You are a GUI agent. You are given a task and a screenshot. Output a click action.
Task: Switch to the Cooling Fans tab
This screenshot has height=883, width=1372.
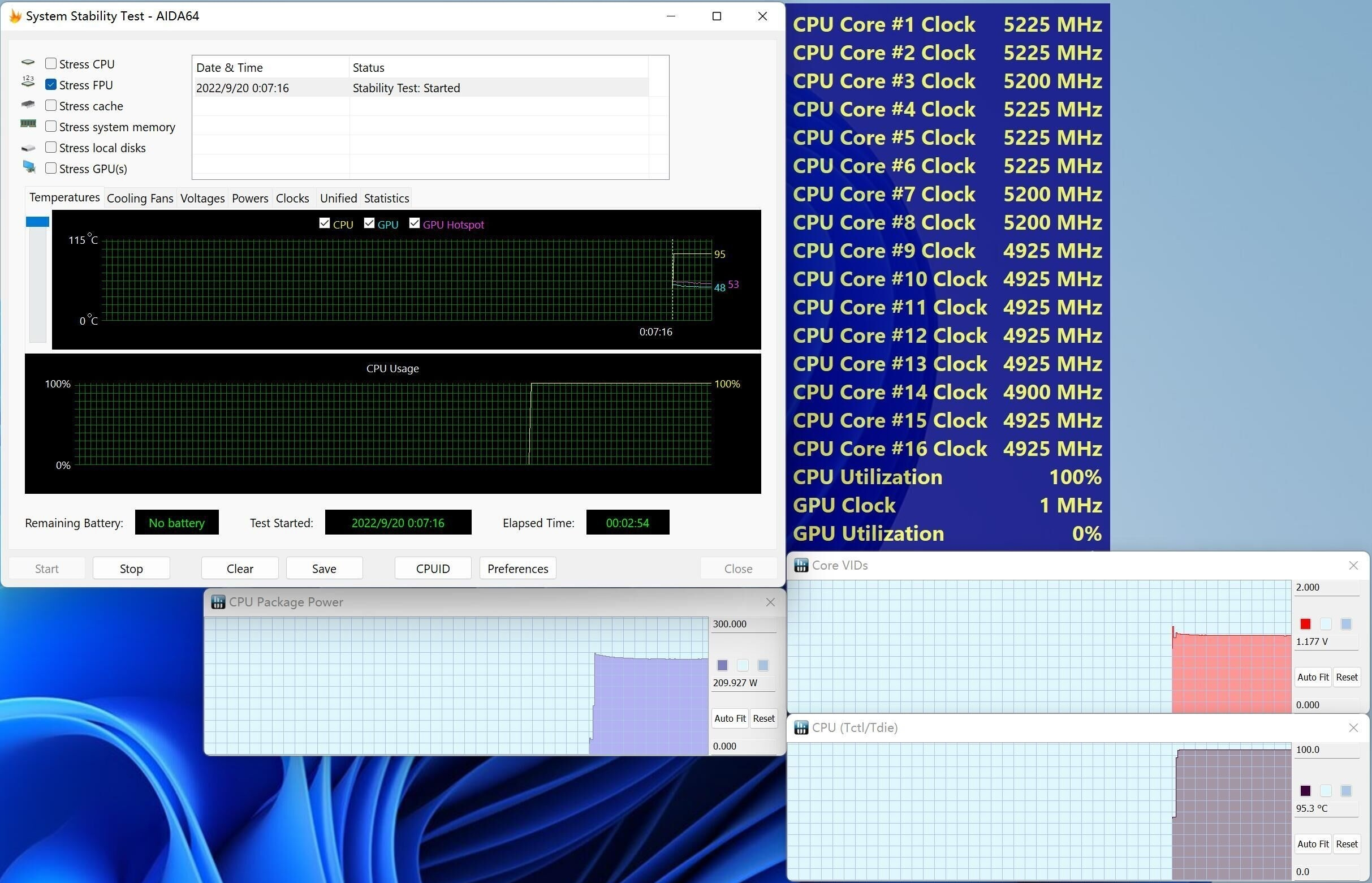(140, 199)
